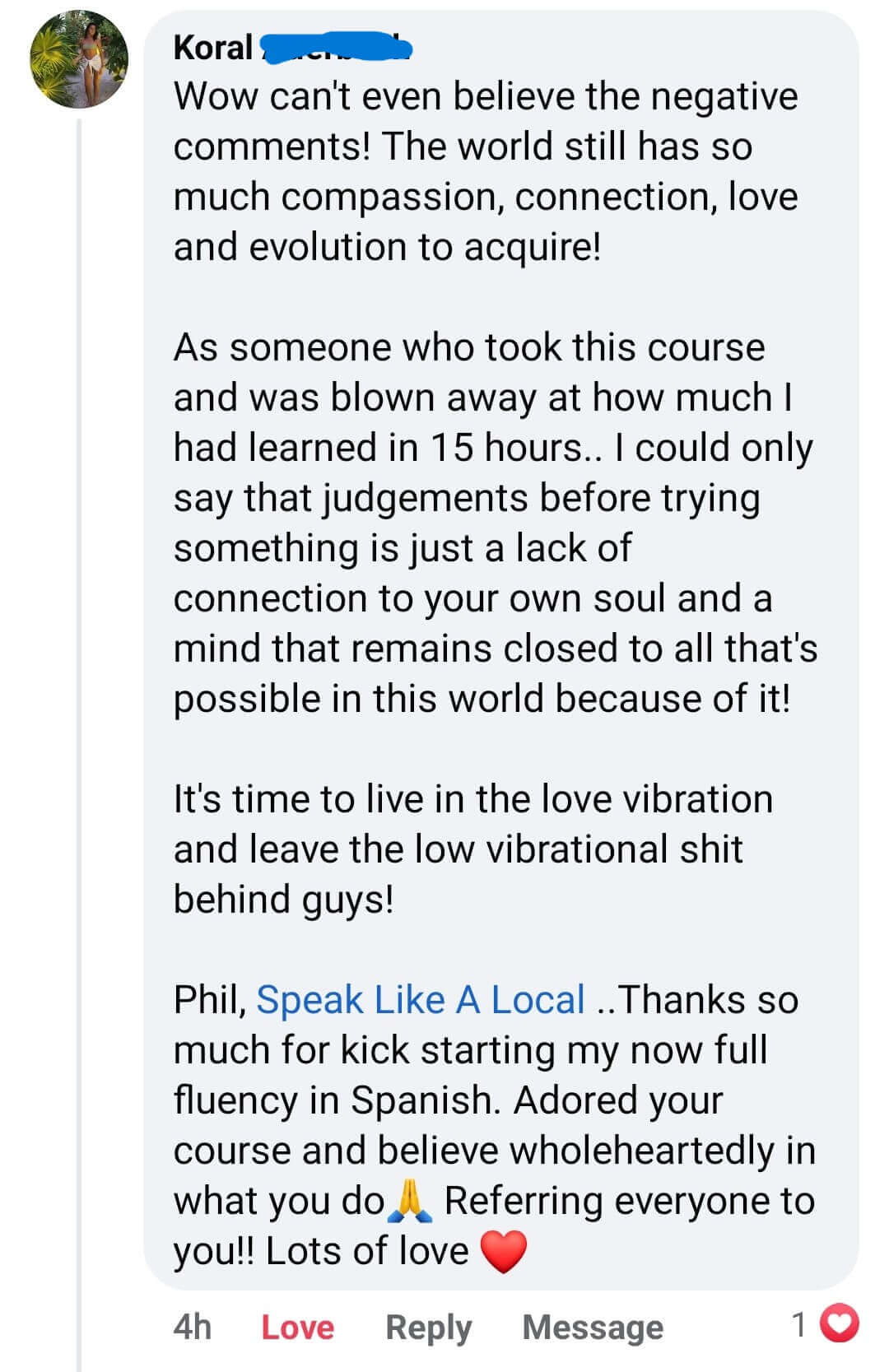Click the praying hands emoji
This screenshot has width=889, height=1372.
point(409,1201)
